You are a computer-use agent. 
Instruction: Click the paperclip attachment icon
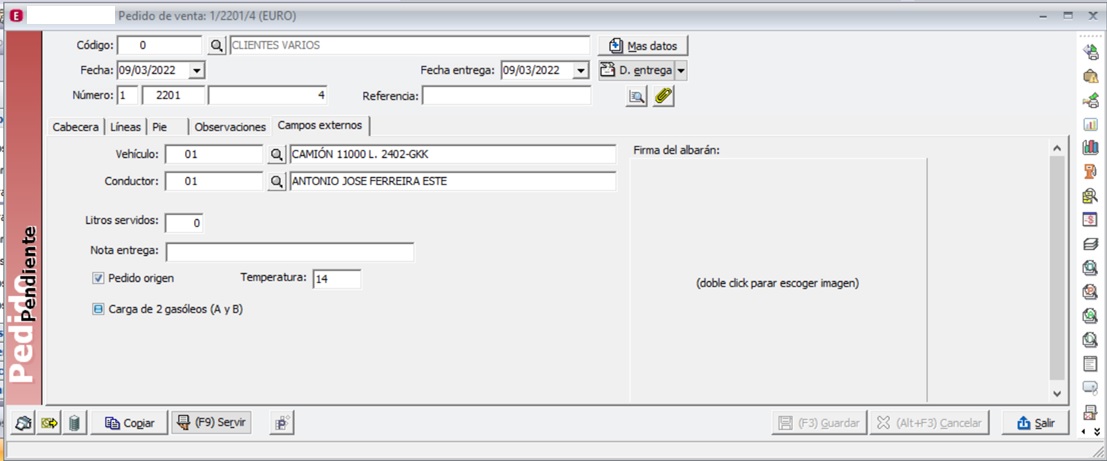[x=663, y=96]
